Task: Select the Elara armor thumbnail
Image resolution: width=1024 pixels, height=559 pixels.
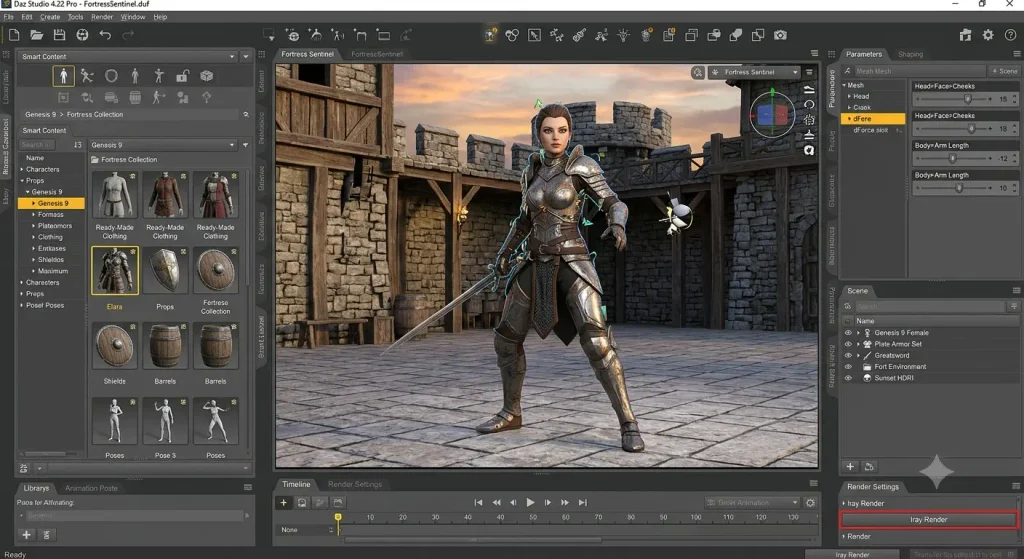Action: [x=115, y=270]
